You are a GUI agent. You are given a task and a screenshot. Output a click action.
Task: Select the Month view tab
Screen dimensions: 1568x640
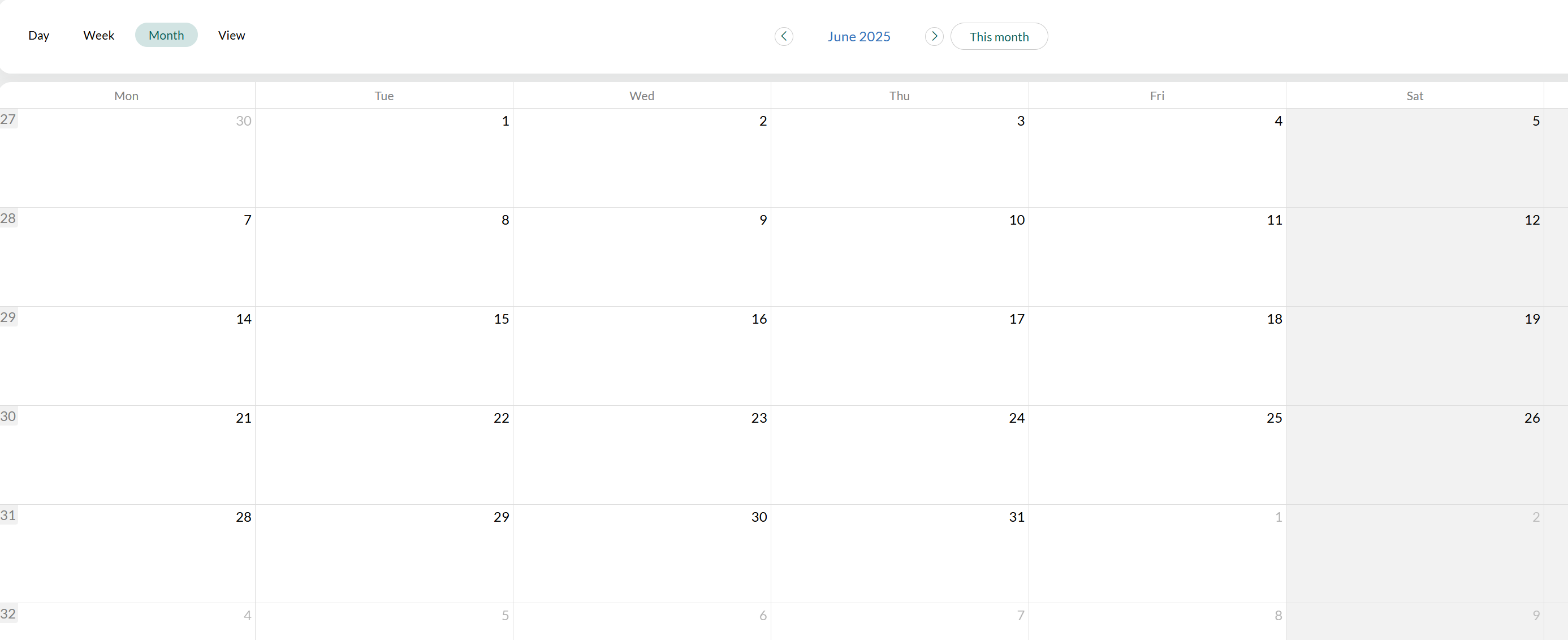click(x=166, y=35)
